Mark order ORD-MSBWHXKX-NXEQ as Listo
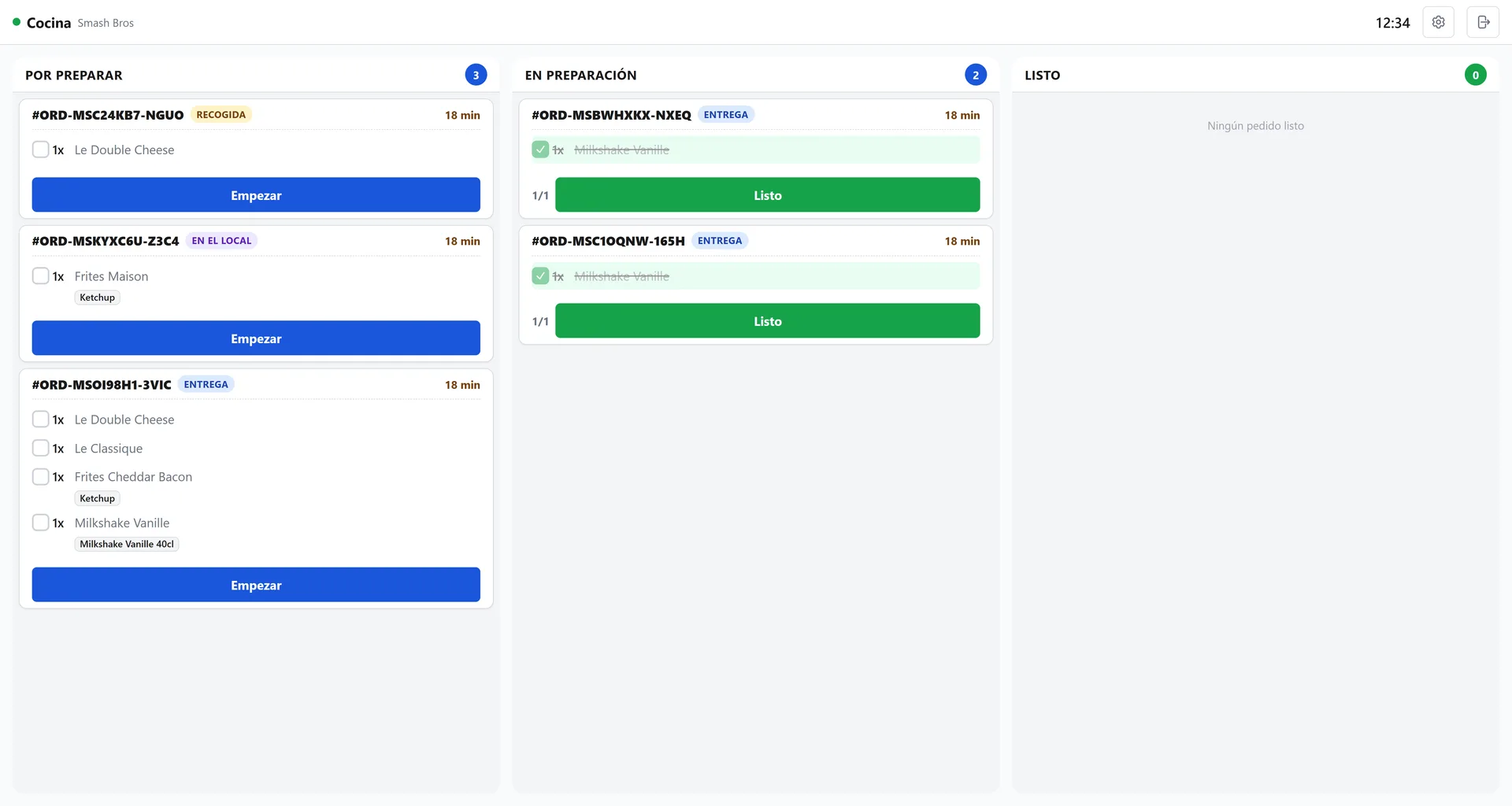Screen dimensions: 1512x806 (x=767, y=194)
